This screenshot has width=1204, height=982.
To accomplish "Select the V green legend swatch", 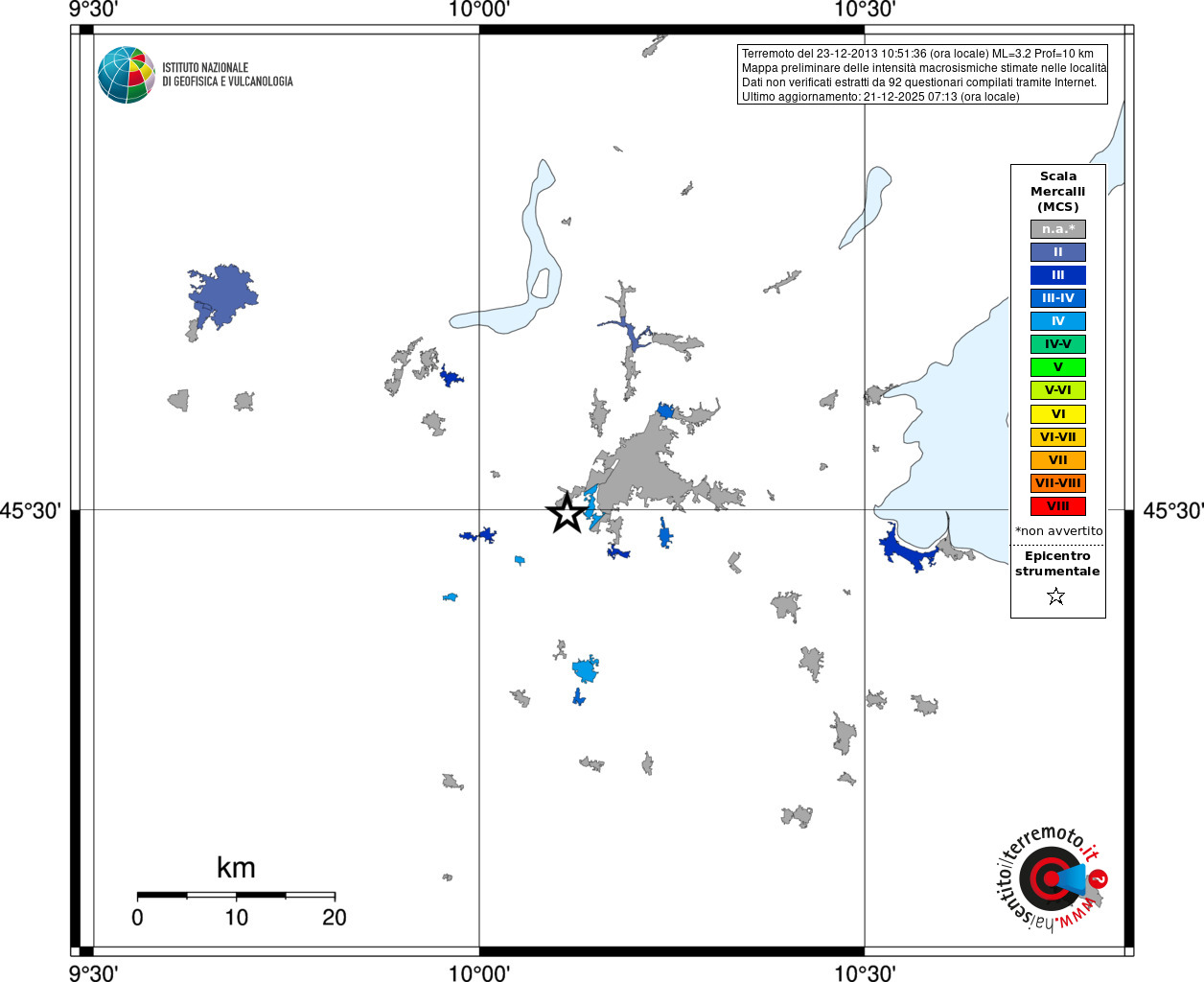I will tap(1058, 367).
